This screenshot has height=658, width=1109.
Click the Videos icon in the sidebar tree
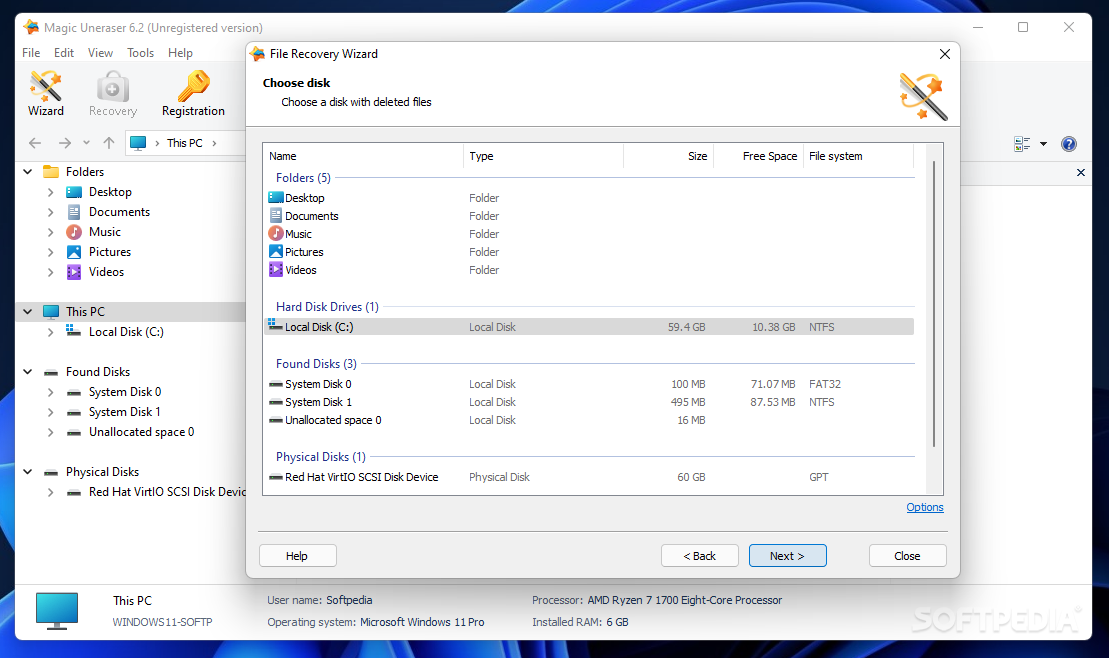pos(74,272)
